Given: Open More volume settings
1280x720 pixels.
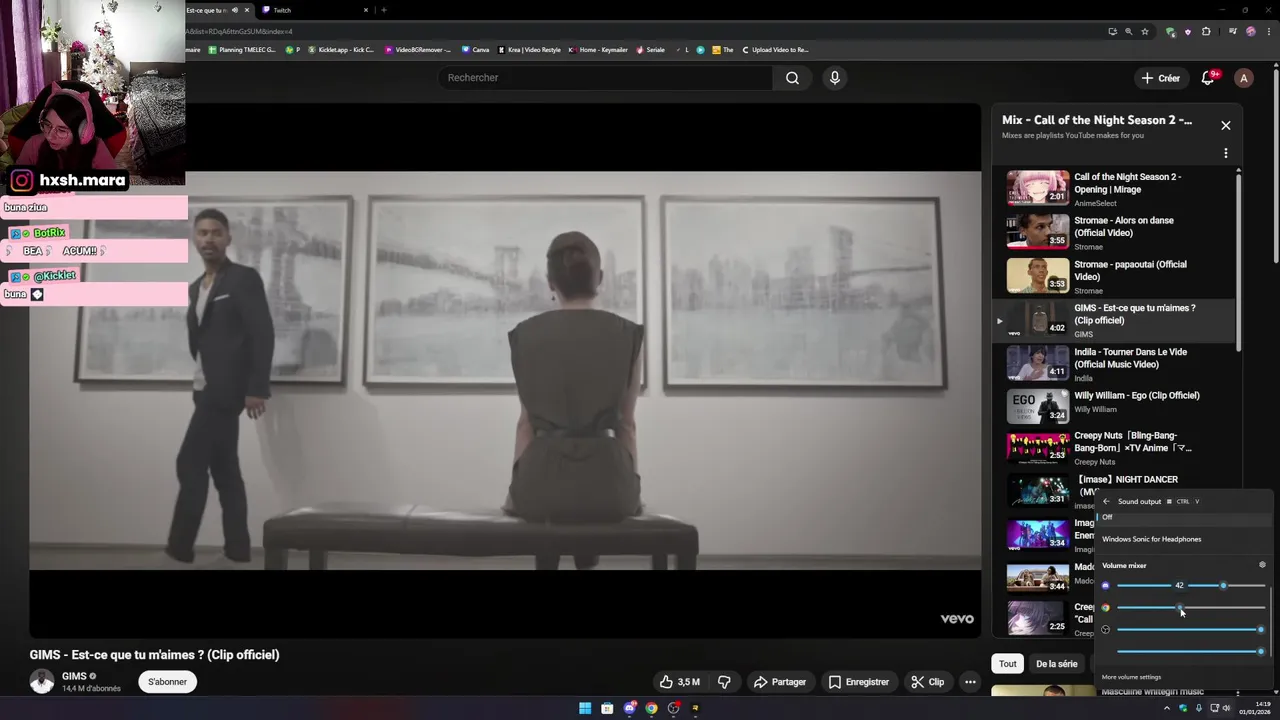Looking at the screenshot, I should point(1131,677).
